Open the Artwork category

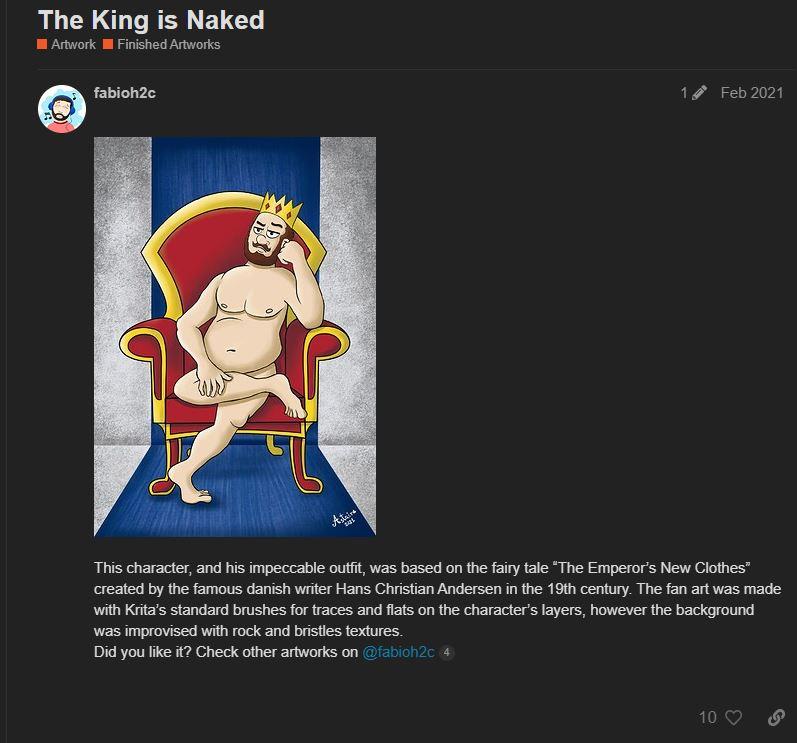coord(73,44)
